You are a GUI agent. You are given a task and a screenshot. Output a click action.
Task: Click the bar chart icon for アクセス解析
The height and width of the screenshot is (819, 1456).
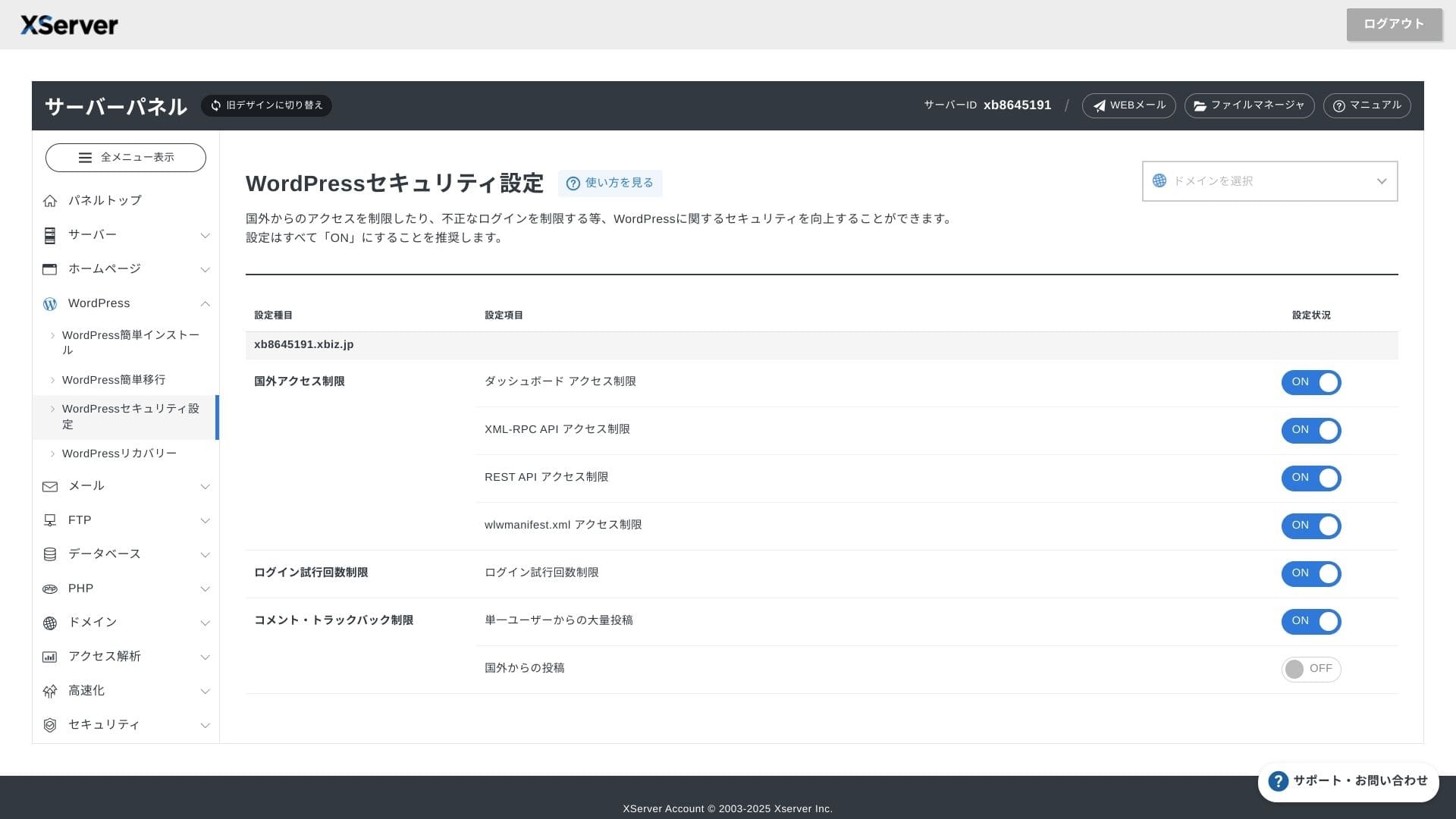pos(50,657)
